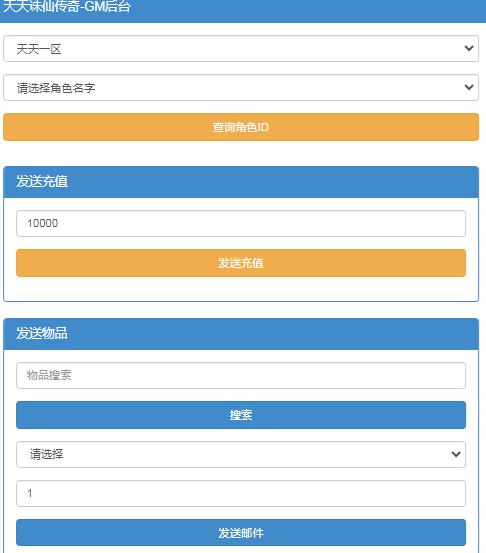Click the 天天诛仙传奇-GM后台 page title
This screenshot has height=553, width=486.
click(x=67, y=6)
